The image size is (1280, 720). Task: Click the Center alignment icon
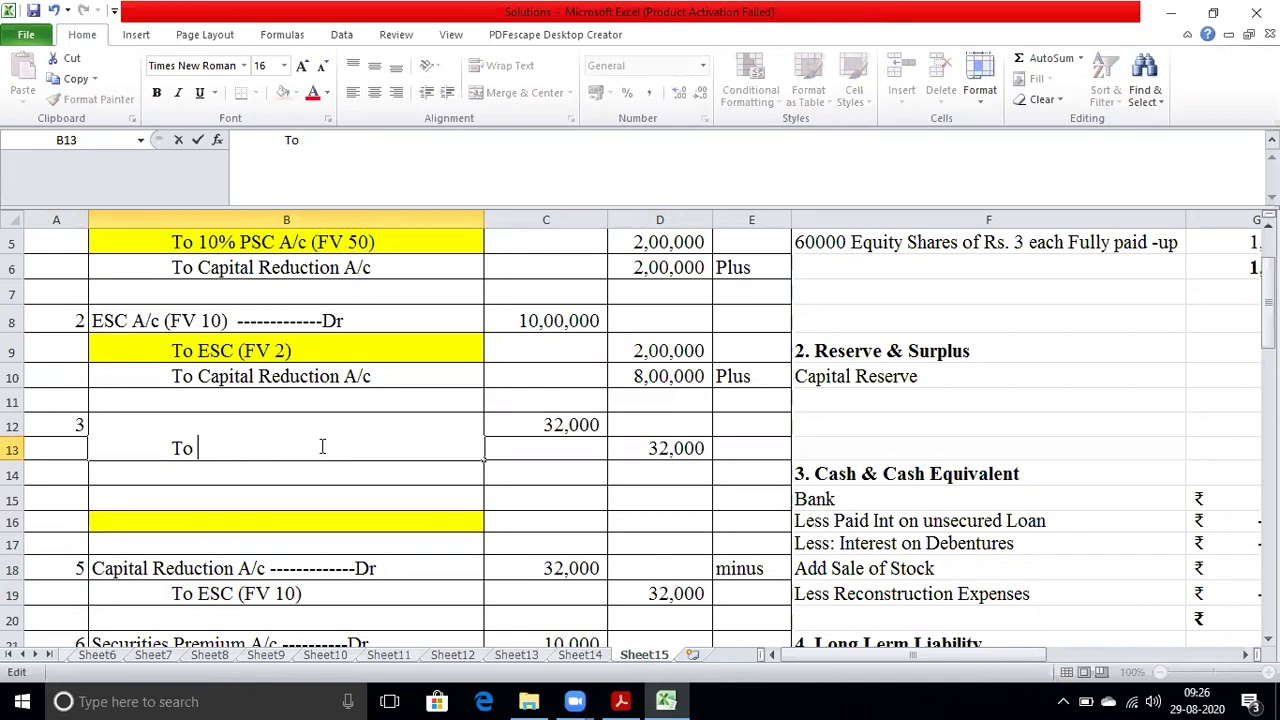pos(374,93)
